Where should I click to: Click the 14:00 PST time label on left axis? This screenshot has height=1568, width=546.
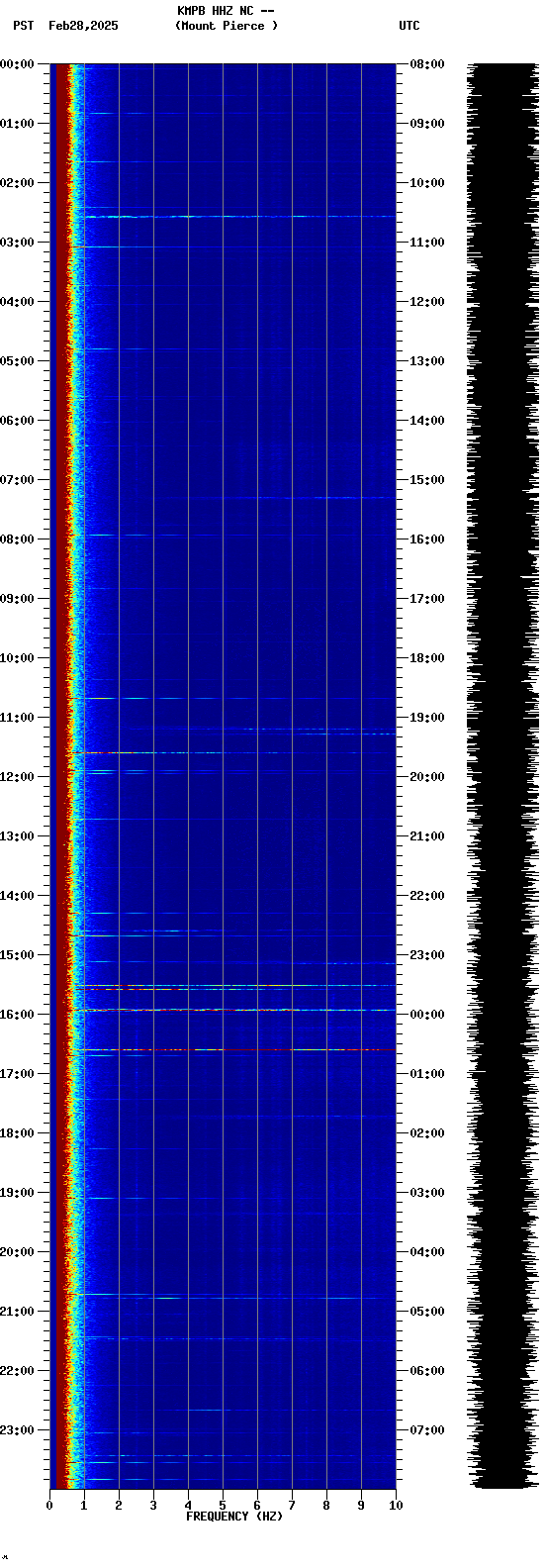pos(17,896)
